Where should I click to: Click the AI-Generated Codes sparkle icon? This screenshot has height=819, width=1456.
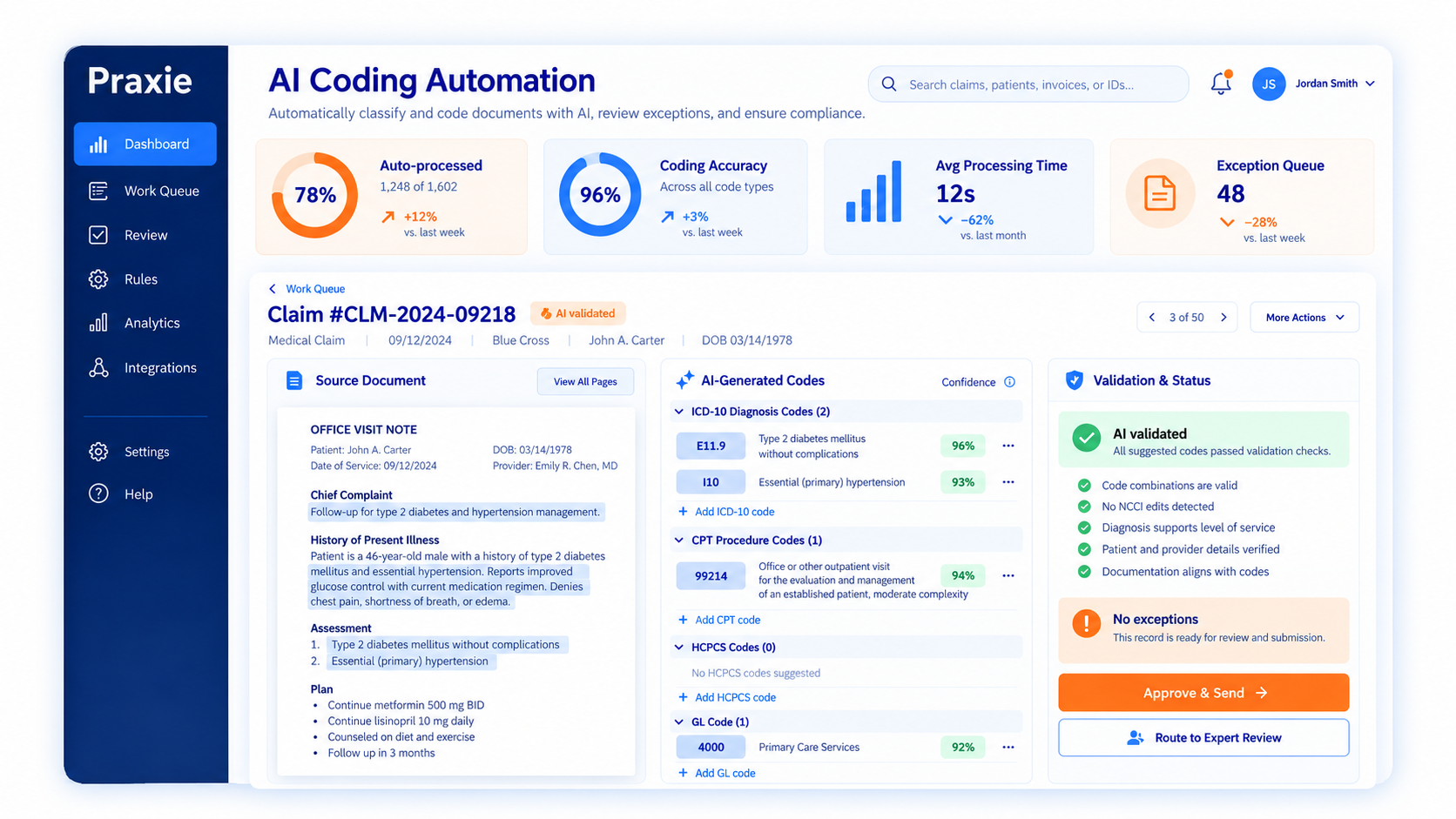point(685,380)
